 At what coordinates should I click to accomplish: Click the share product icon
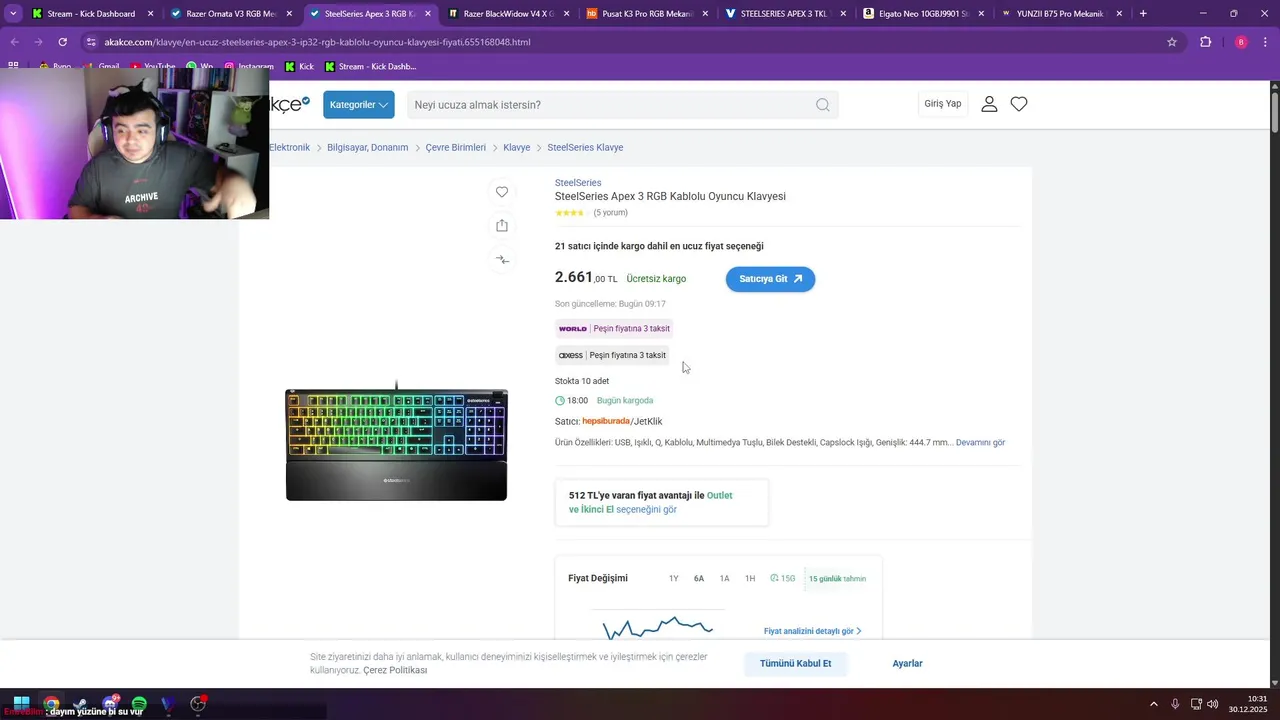(502, 226)
